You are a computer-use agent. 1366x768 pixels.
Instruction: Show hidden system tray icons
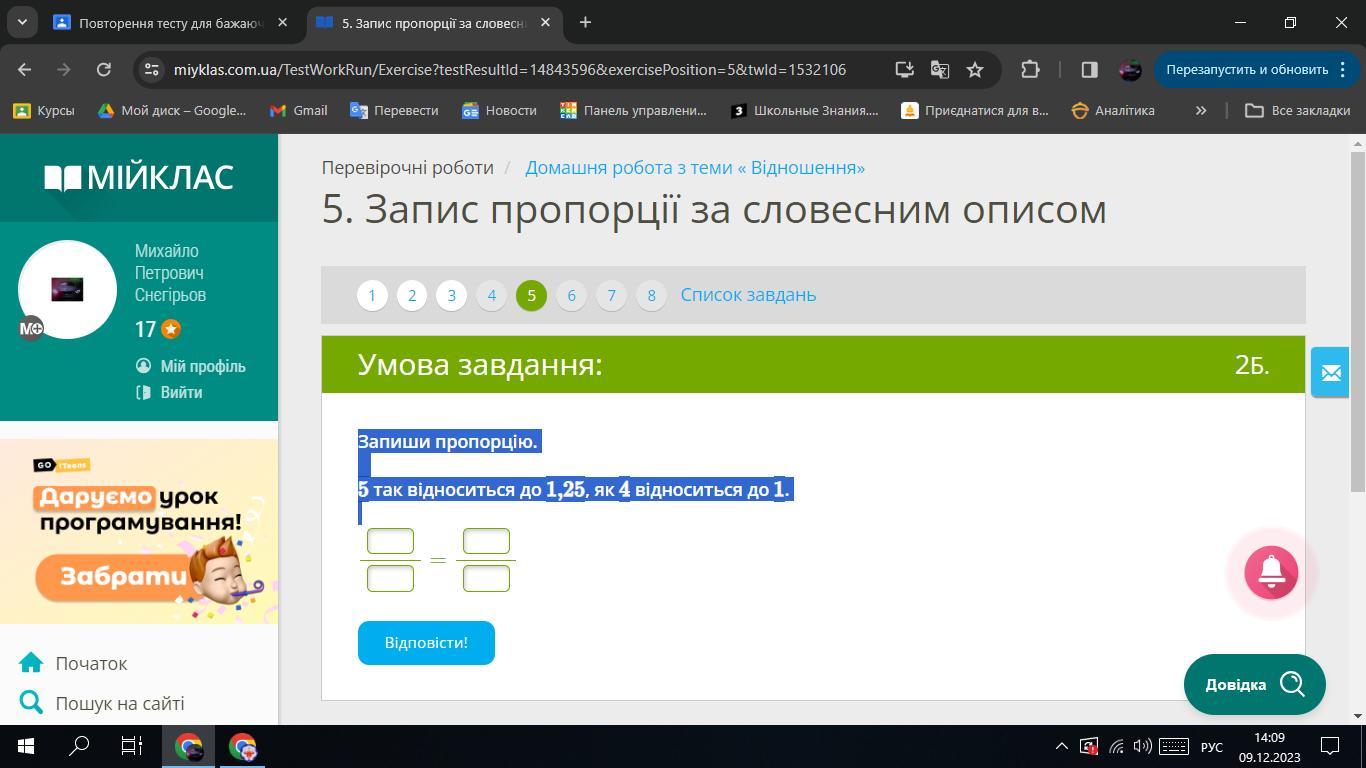coord(1061,746)
